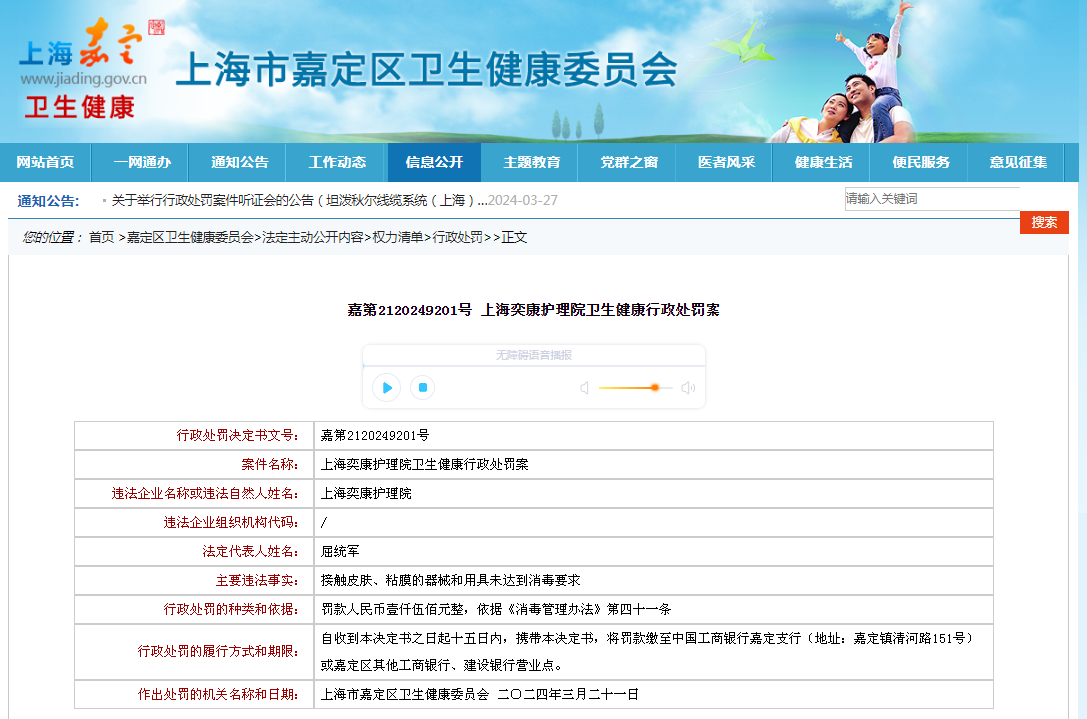Open the 意见征集 menu item
1087x719 pixels.
point(1018,162)
